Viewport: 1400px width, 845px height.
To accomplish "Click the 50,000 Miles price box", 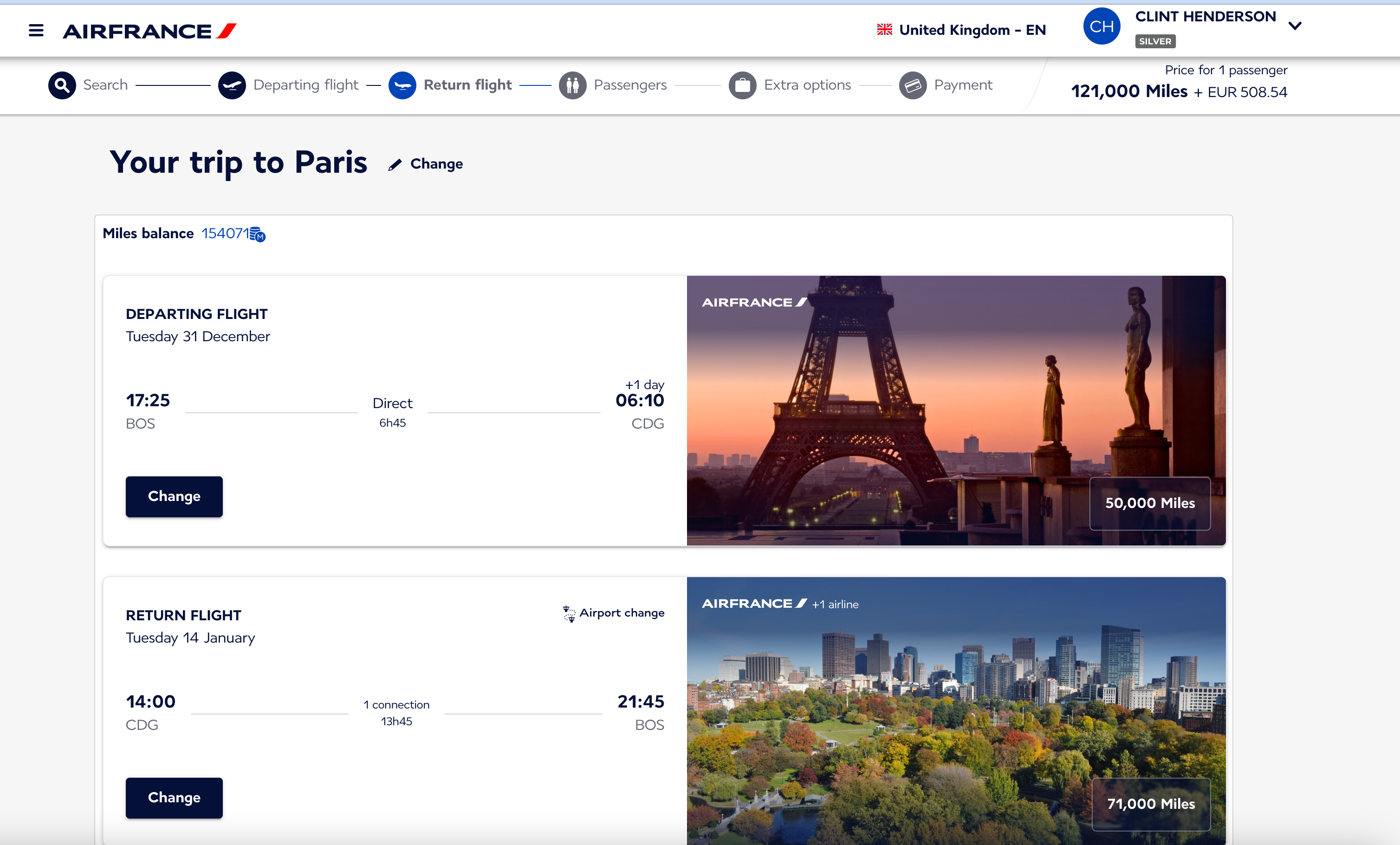I will 1150,503.
